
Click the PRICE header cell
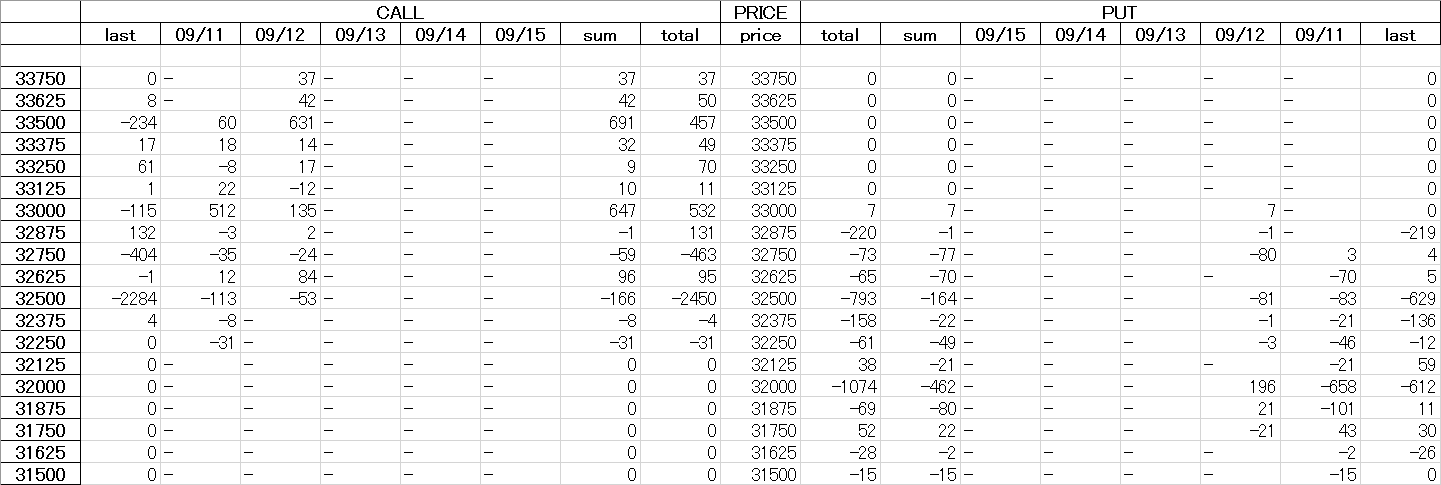pos(760,12)
